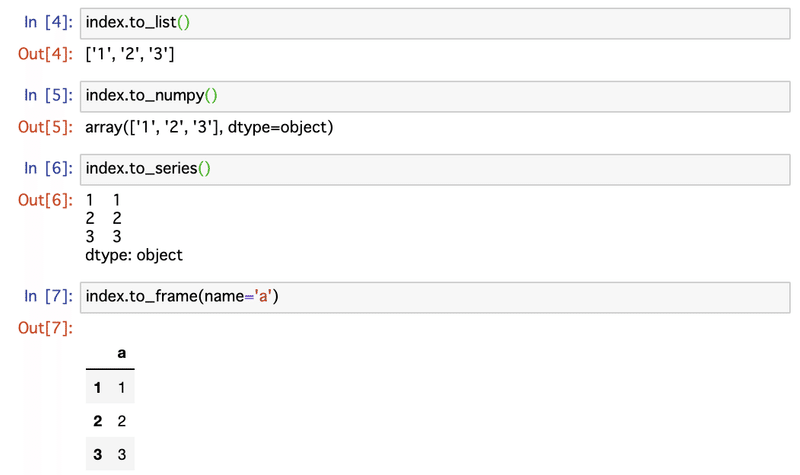Click the first row of the series output
This screenshot has height=475, width=800.
[x=105, y=200]
